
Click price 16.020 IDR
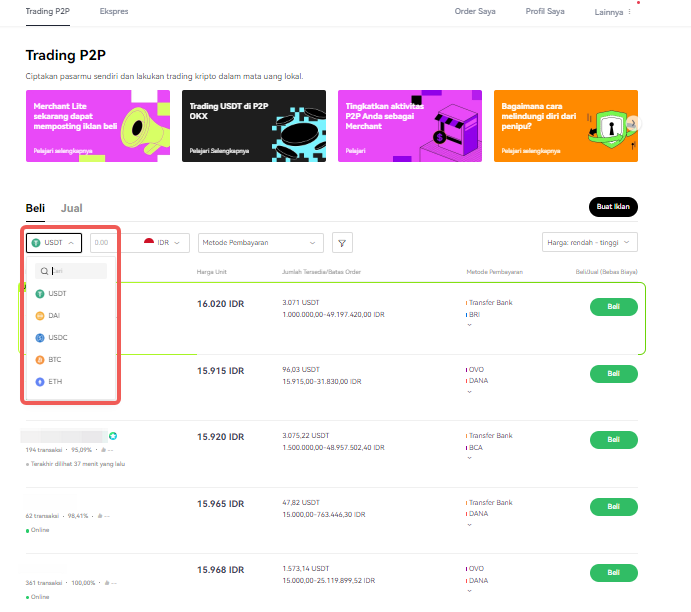pyautogui.click(x=220, y=304)
